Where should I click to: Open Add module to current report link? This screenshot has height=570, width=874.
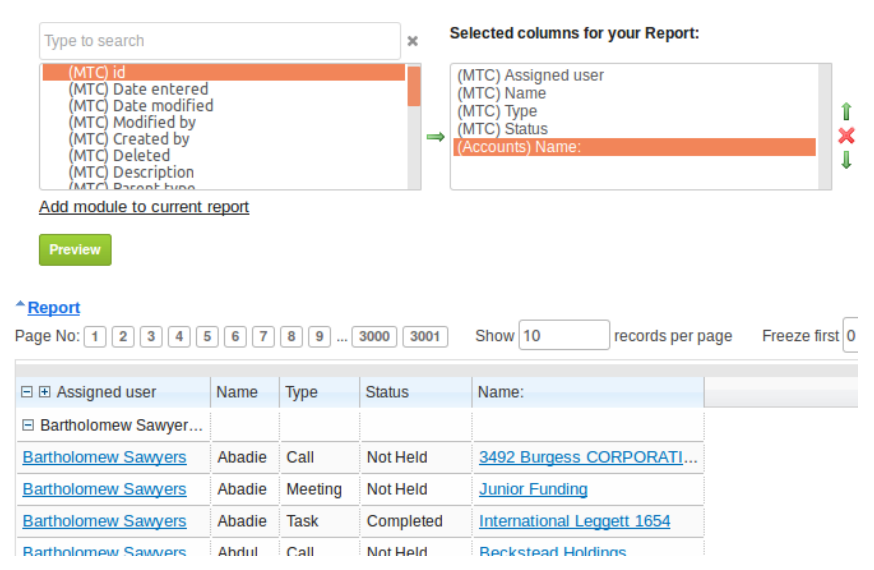coord(144,207)
